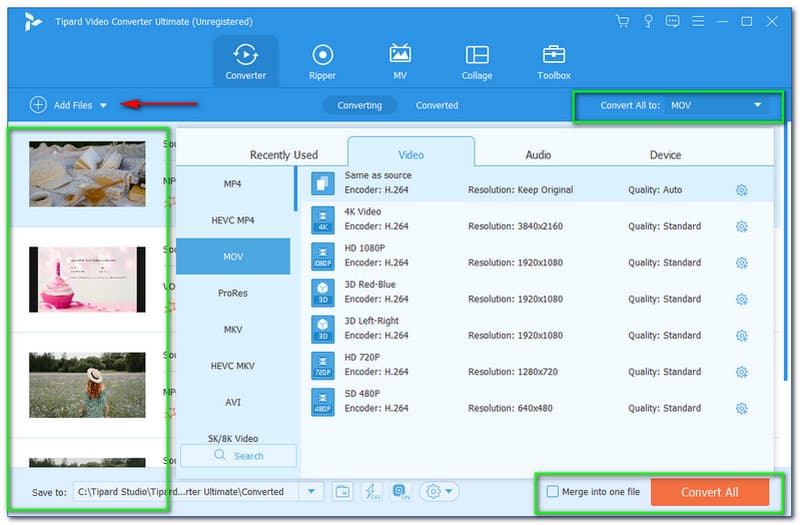Open the Save to path dropdown

(x=312, y=492)
